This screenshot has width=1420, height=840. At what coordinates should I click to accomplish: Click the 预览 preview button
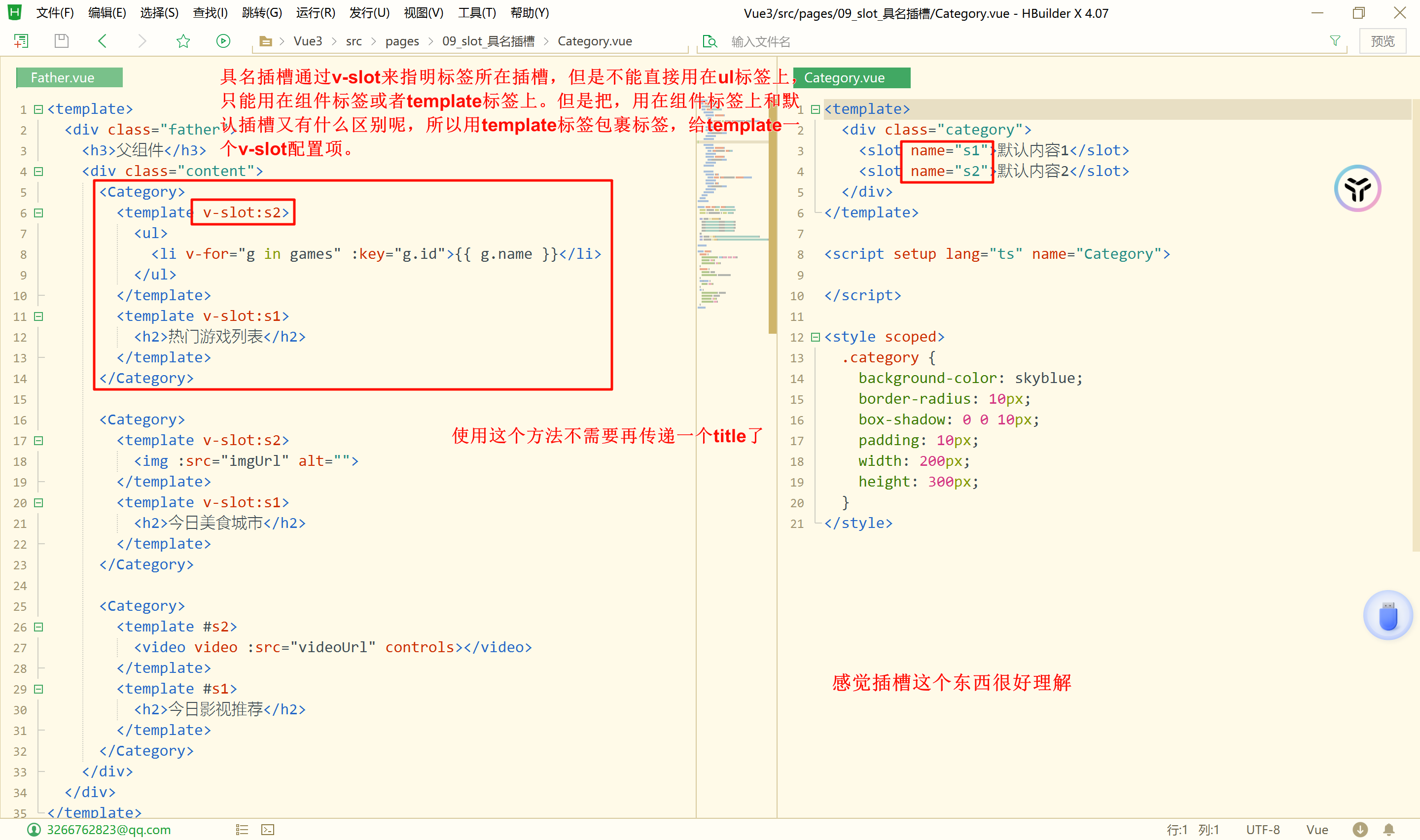(x=1382, y=41)
